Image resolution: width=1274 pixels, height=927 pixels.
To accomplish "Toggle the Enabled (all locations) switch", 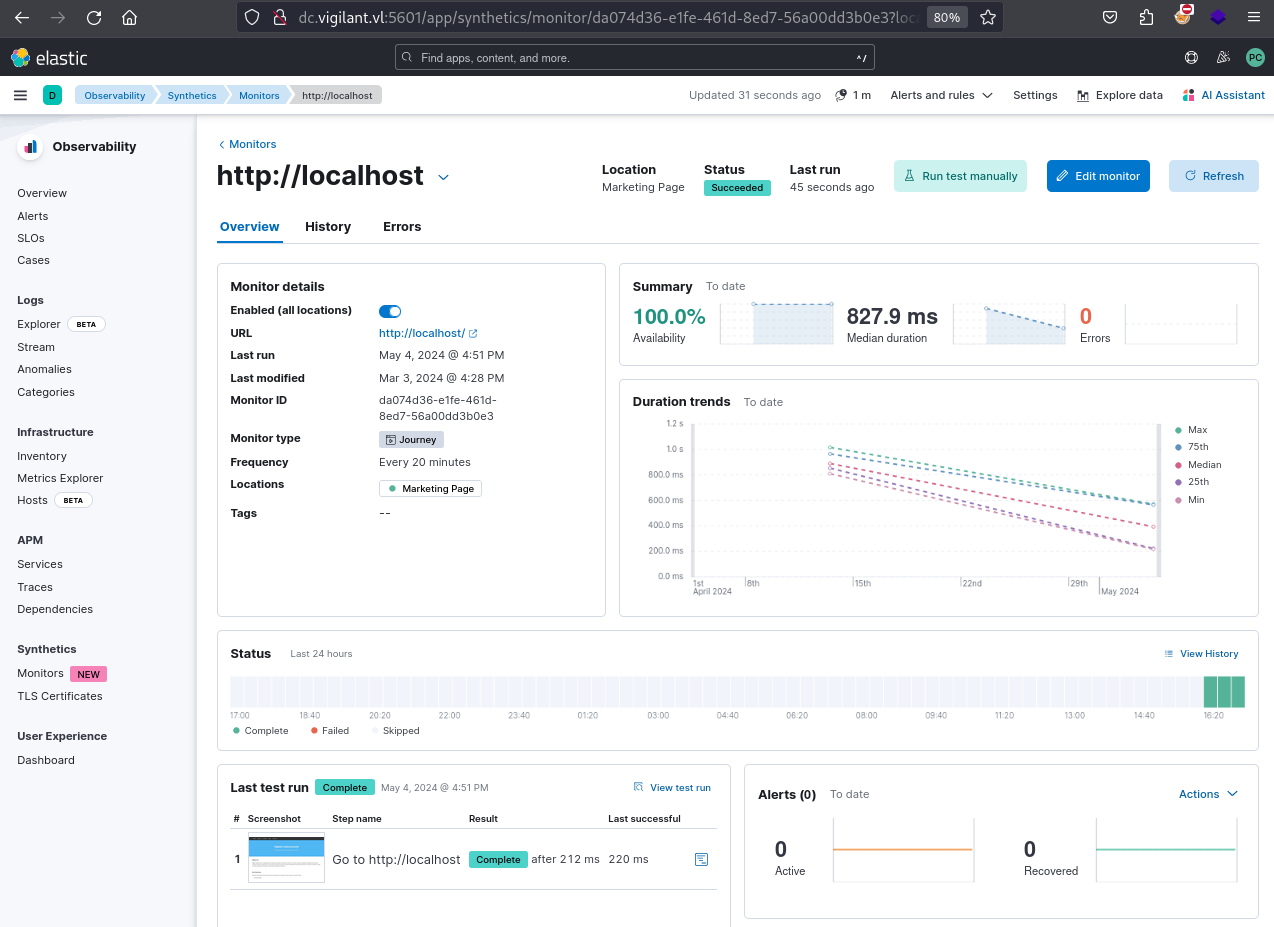I will coord(390,311).
